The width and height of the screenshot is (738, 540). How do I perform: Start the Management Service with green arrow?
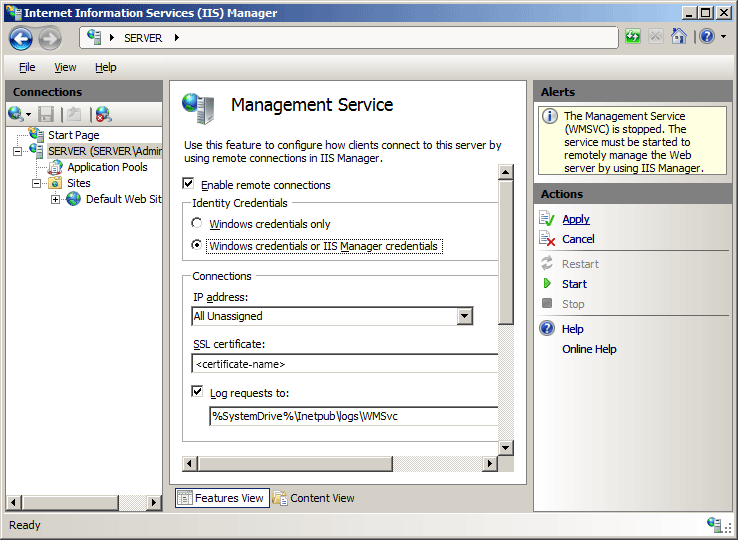[x=574, y=284]
